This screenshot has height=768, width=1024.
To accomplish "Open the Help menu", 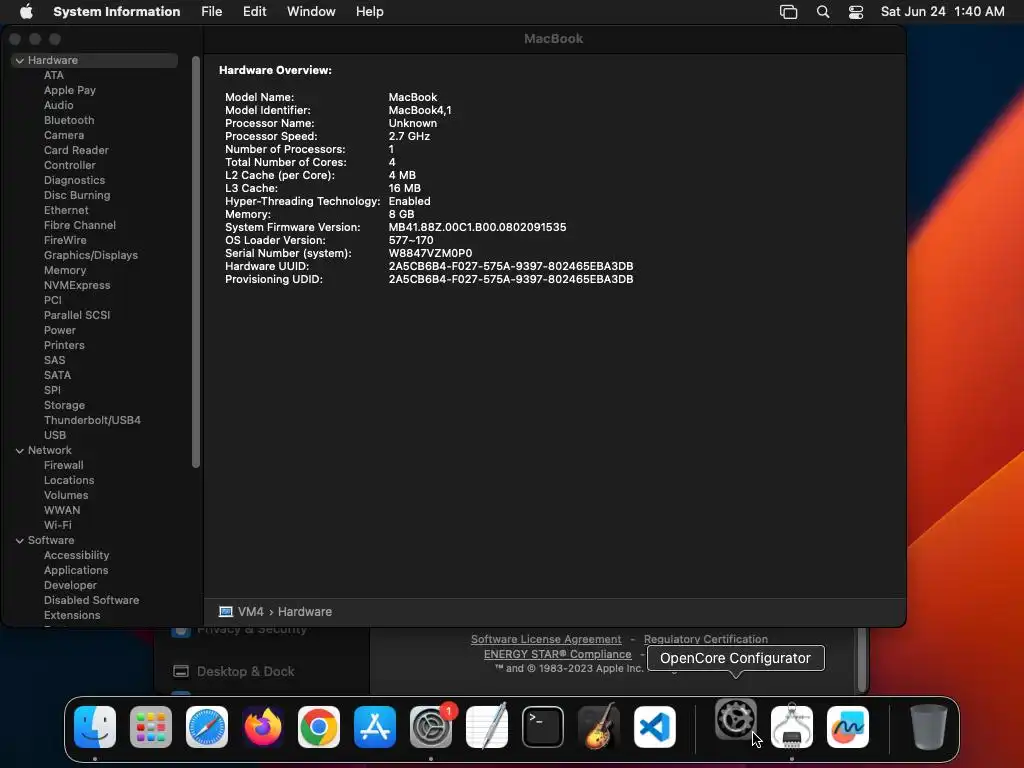I will coord(370,12).
